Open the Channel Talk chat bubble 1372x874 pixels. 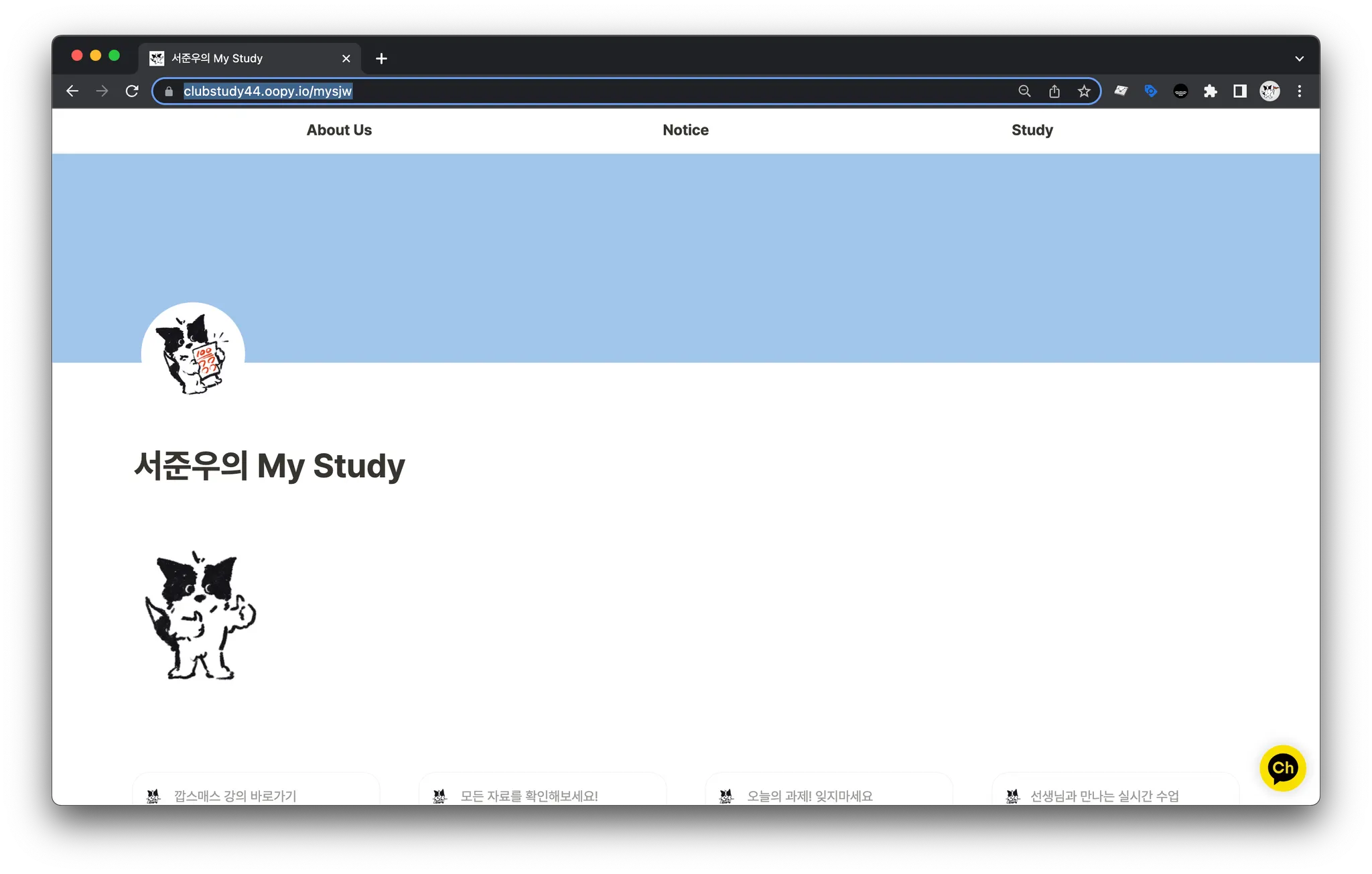point(1282,768)
